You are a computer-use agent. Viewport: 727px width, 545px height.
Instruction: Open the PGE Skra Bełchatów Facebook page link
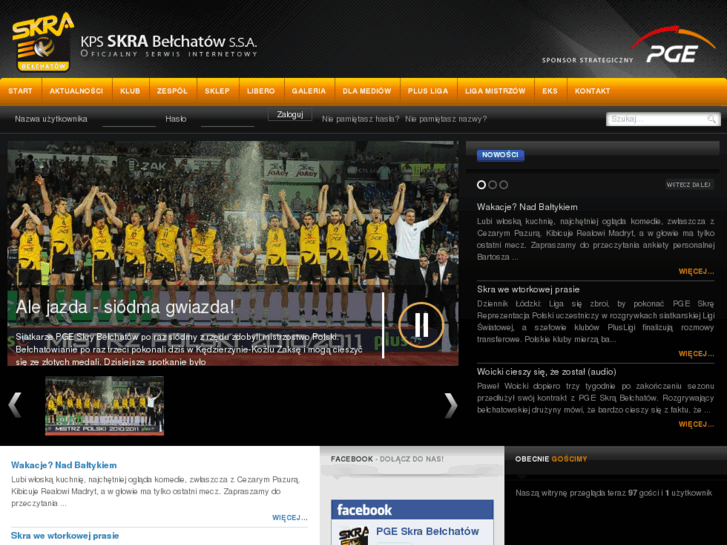click(x=427, y=532)
